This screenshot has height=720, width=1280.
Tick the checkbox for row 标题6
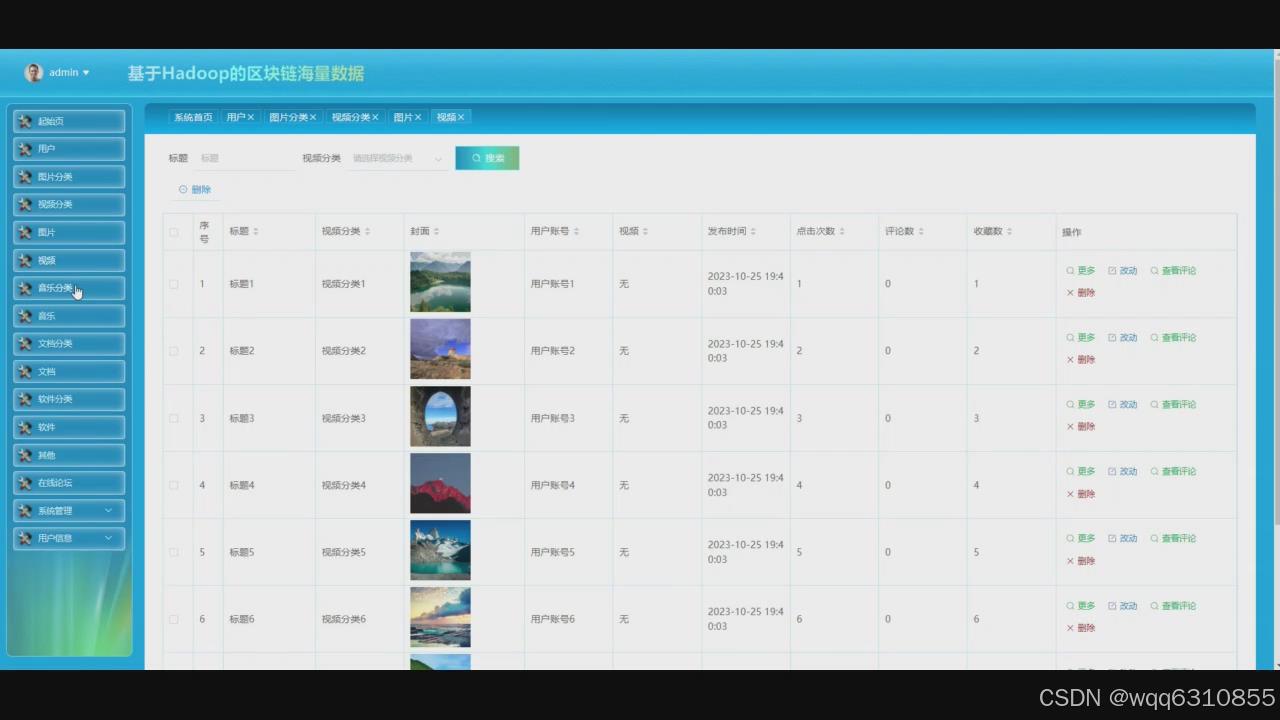point(174,619)
